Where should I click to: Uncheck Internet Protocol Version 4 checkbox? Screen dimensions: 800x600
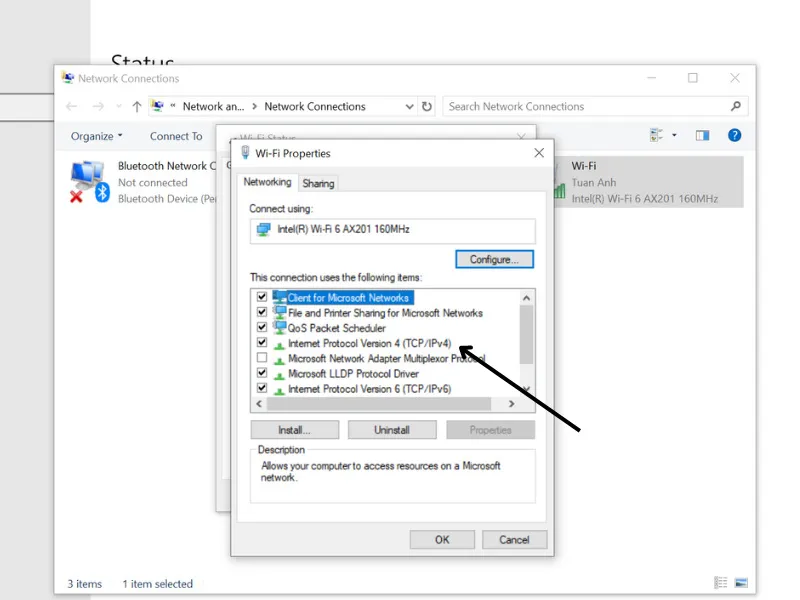(262, 342)
